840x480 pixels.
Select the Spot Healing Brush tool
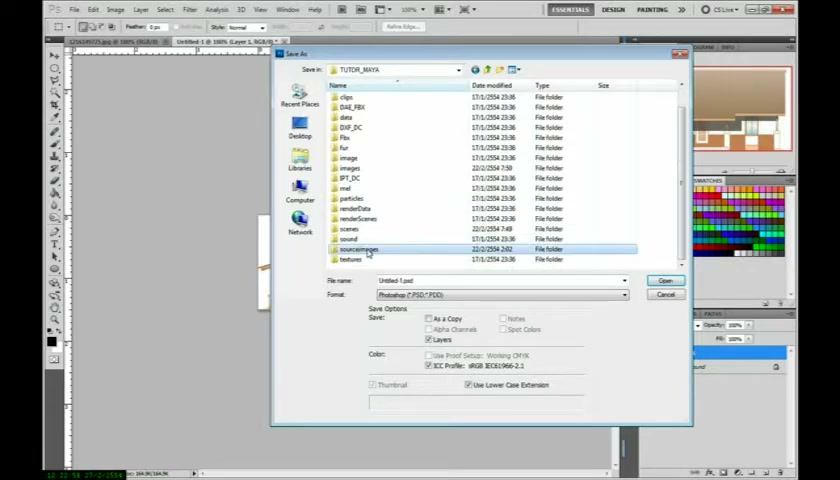pos(55,132)
